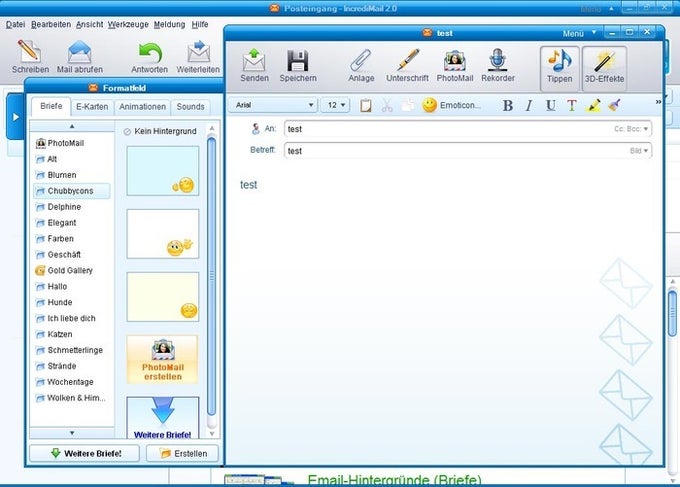Screen dimensions: 680x487
Task: Switch to the E-Karten tab
Action: click(x=92, y=107)
